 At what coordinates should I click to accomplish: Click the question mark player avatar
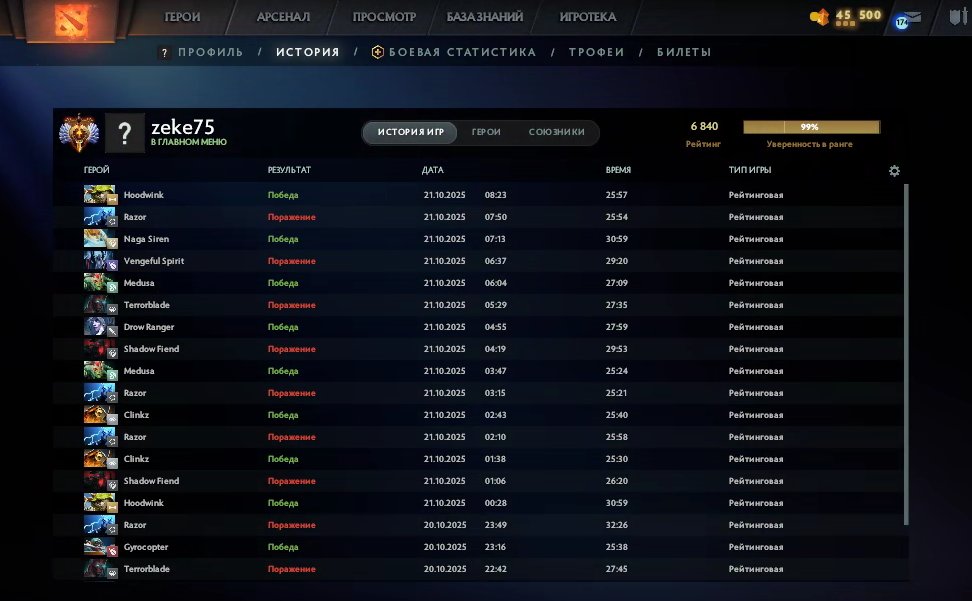[124, 133]
